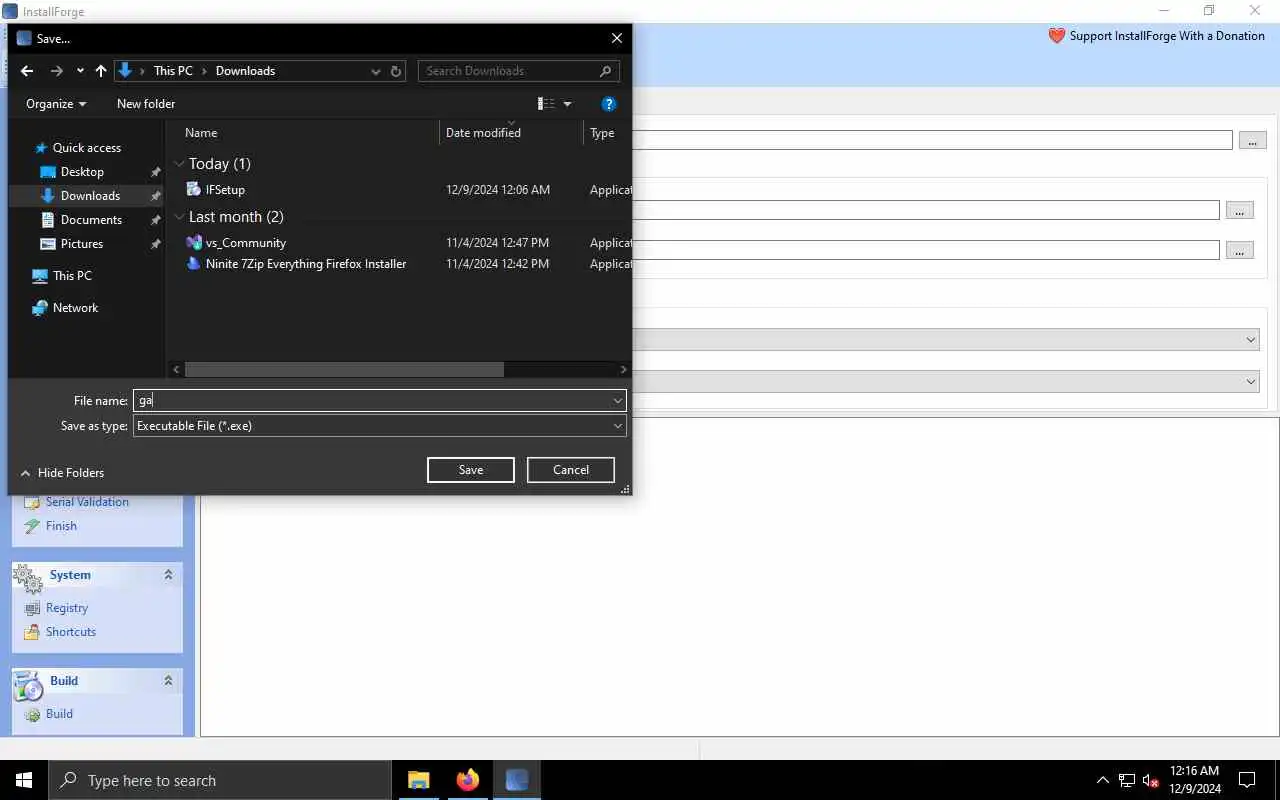Cancel the Save dialog
The height and width of the screenshot is (800, 1280).
pos(571,470)
